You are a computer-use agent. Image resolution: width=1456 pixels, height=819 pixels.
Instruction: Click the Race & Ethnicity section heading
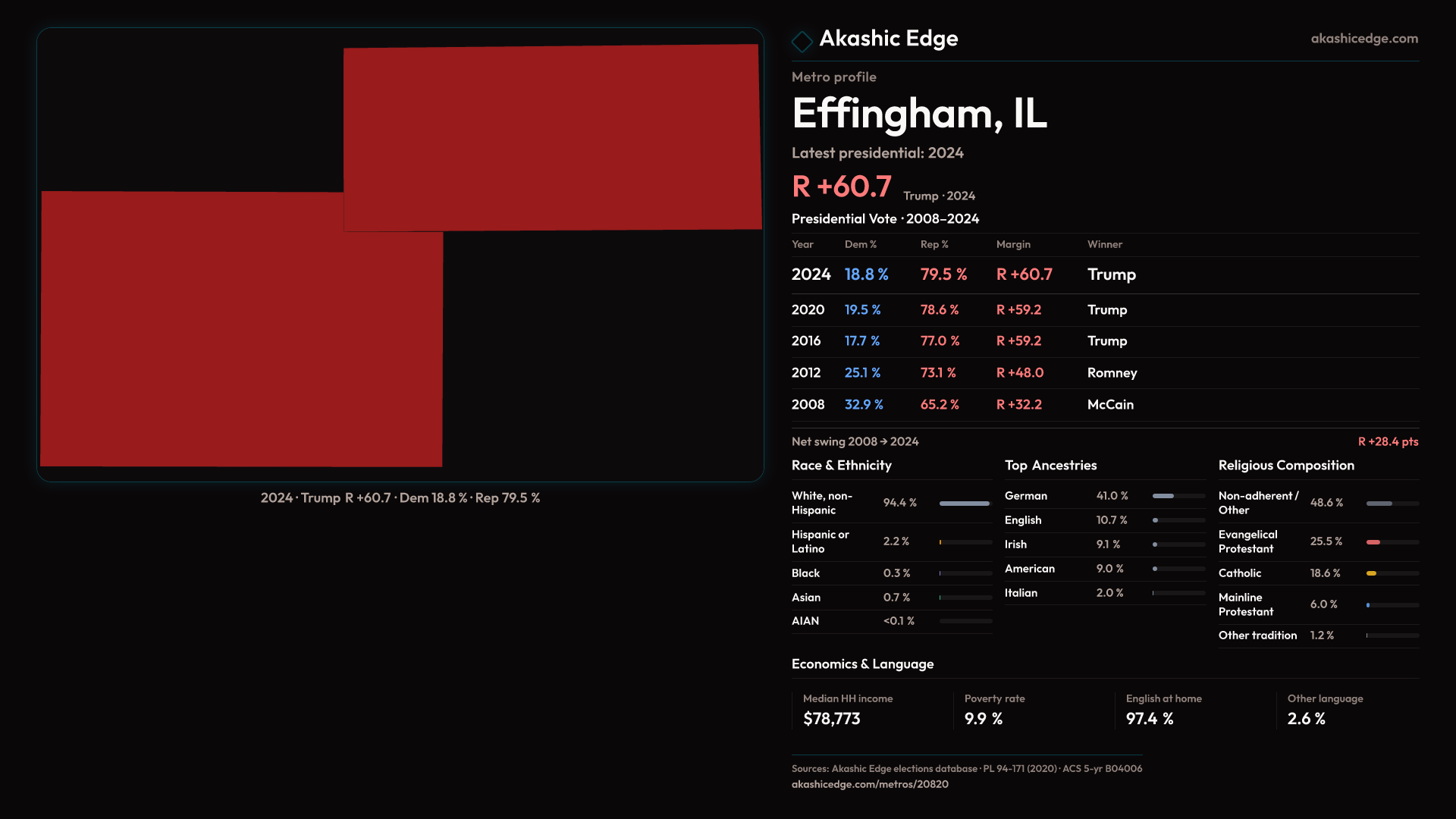(x=841, y=466)
